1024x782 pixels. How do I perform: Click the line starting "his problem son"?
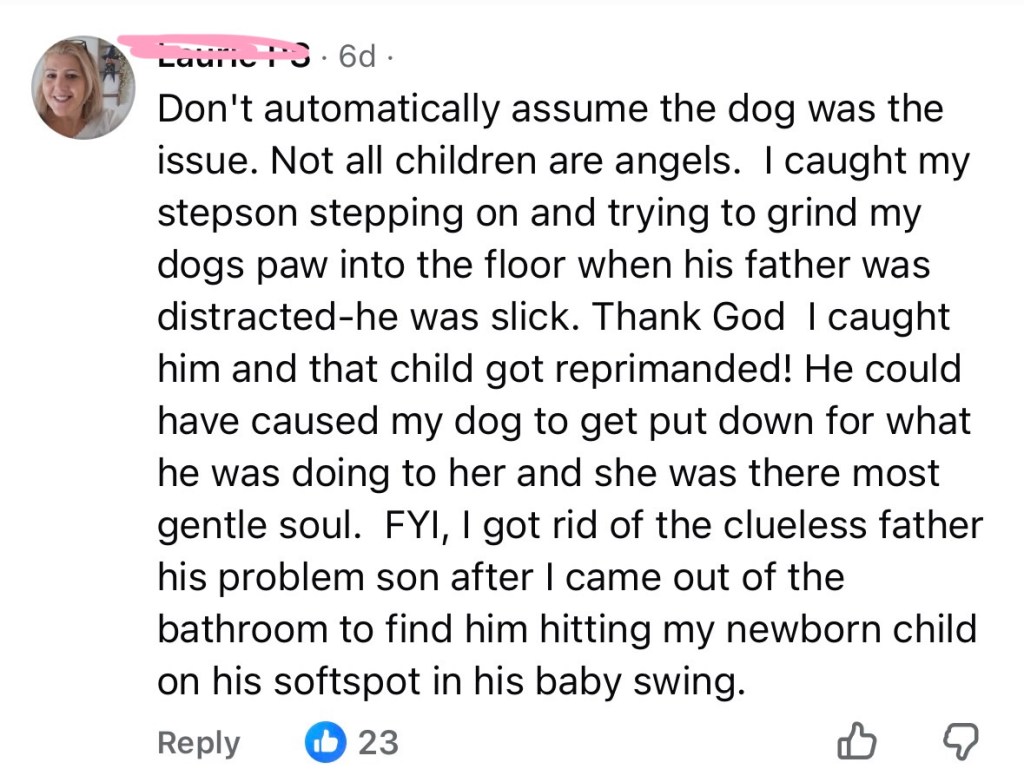[500, 577]
